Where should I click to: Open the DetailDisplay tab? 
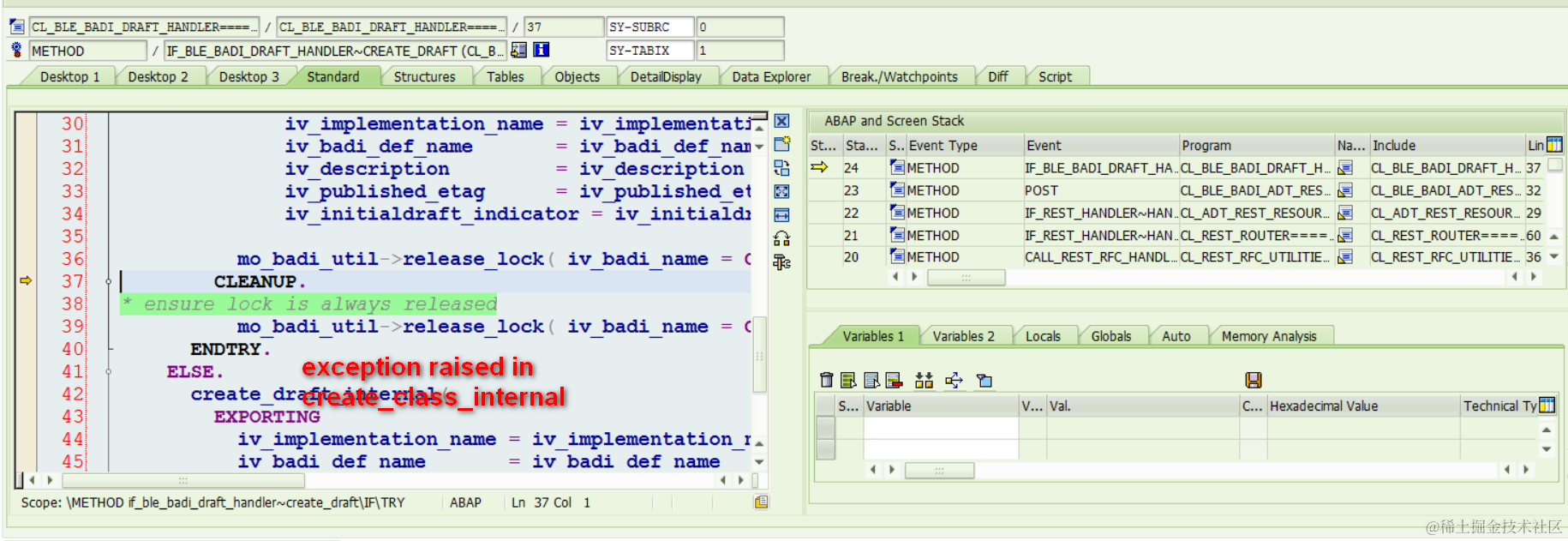666,77
